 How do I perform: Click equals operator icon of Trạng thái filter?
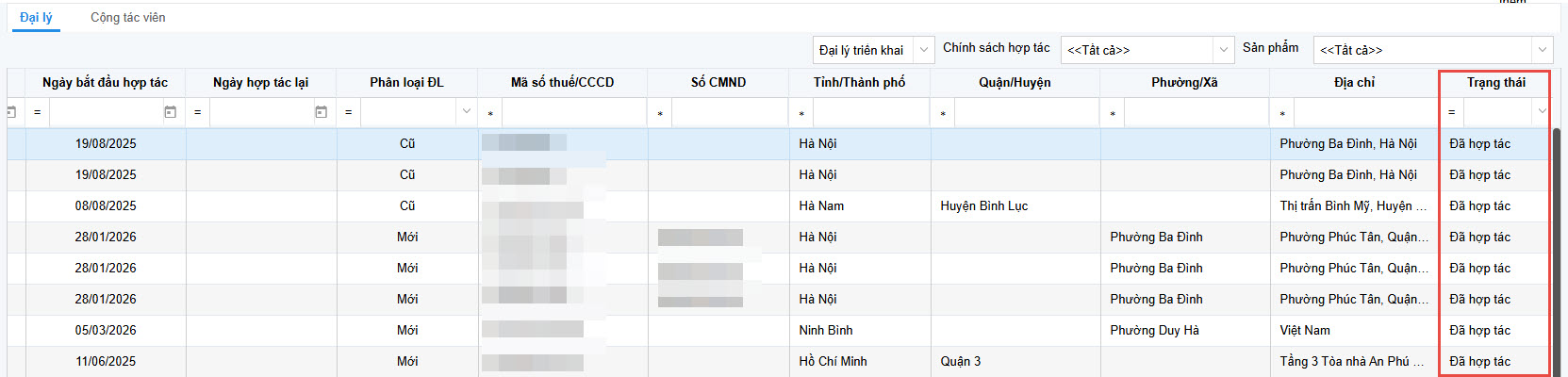click(x=1452, y=112)
